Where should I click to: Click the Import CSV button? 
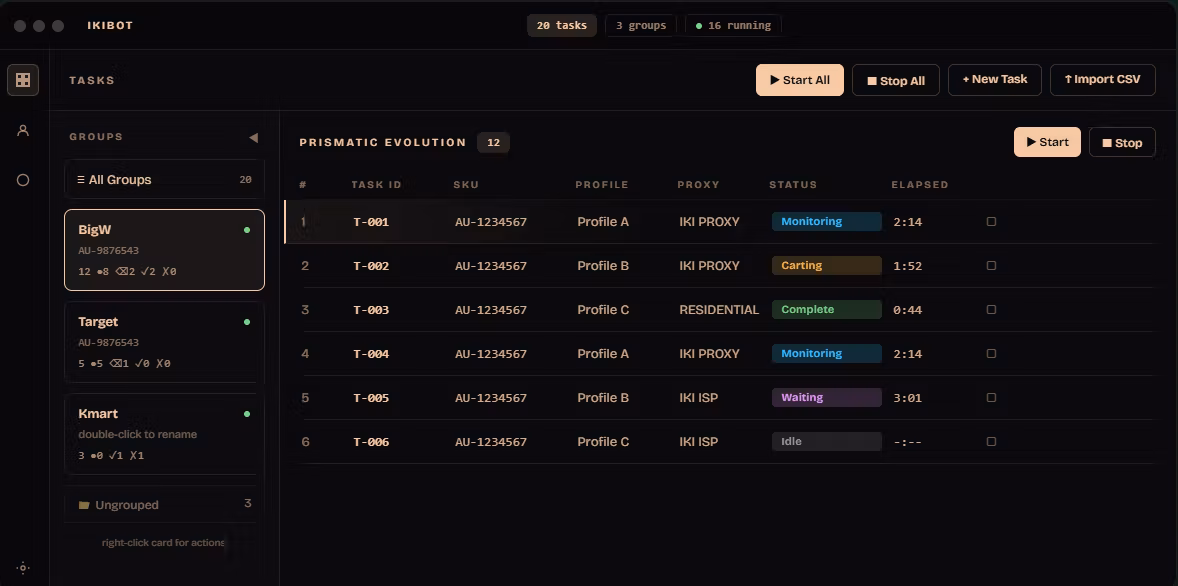[x=1102, y=80]
